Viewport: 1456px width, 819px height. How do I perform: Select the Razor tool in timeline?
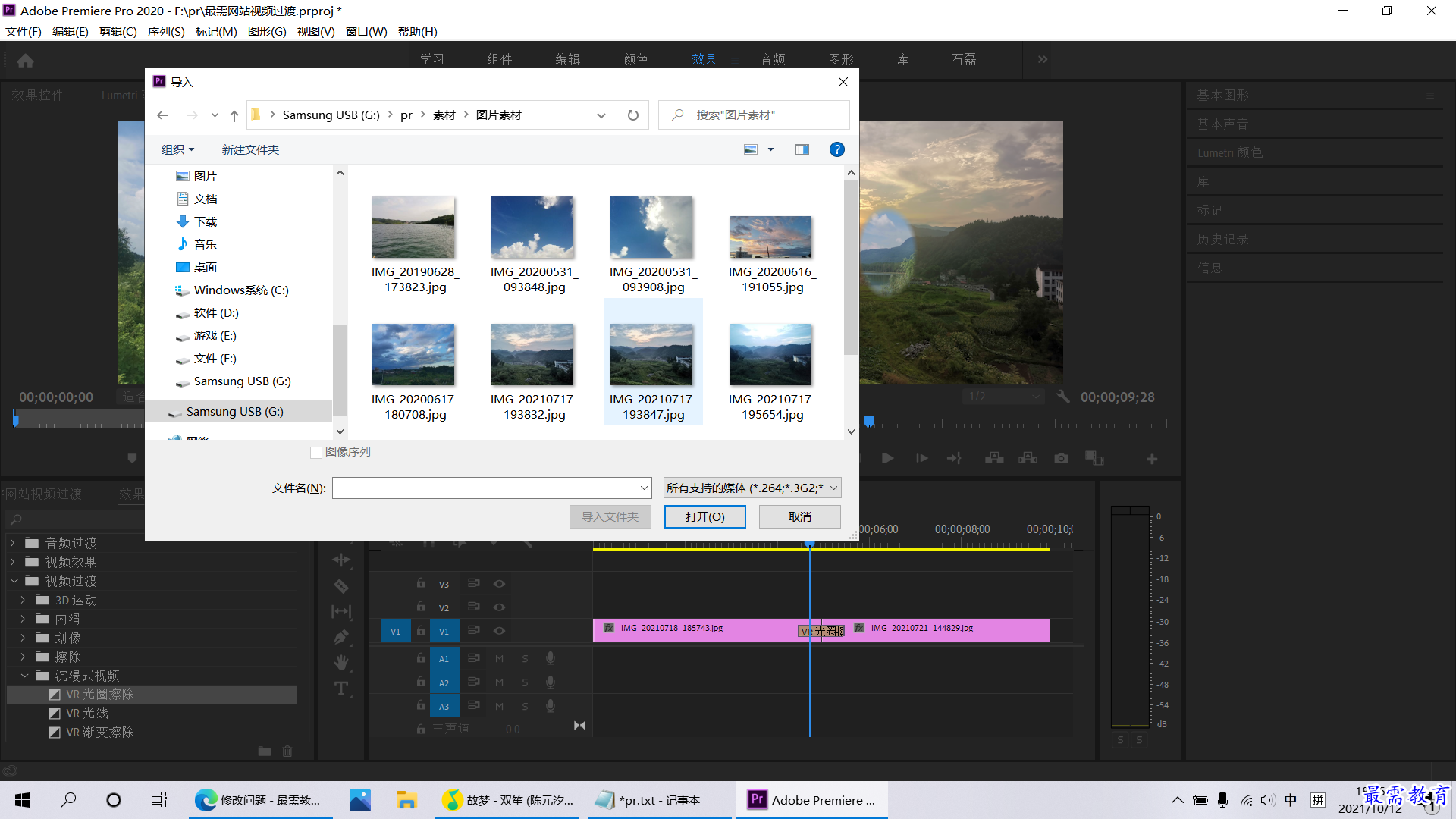coord(341,585)
